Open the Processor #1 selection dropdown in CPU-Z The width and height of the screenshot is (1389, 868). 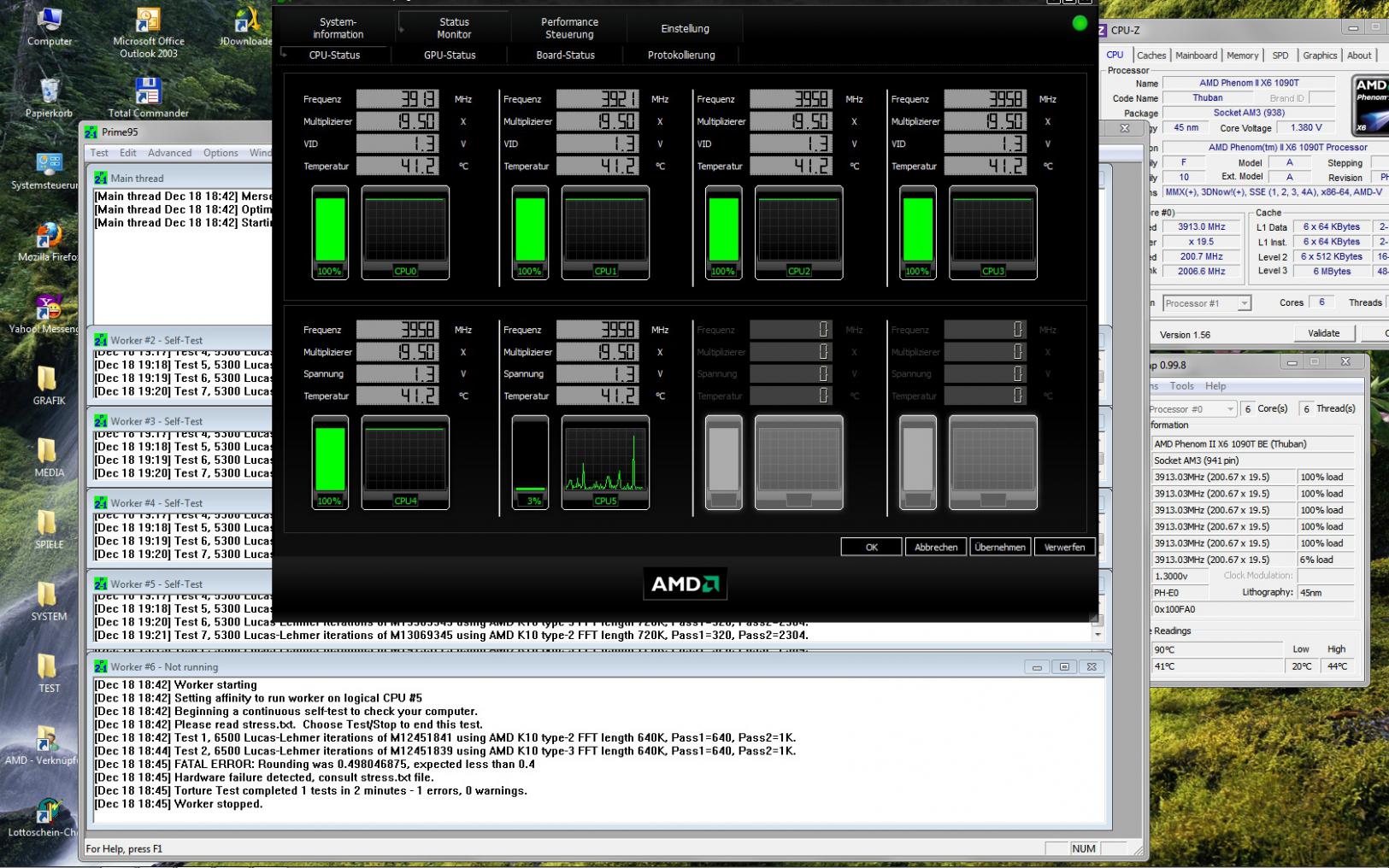click(1208, 303)
